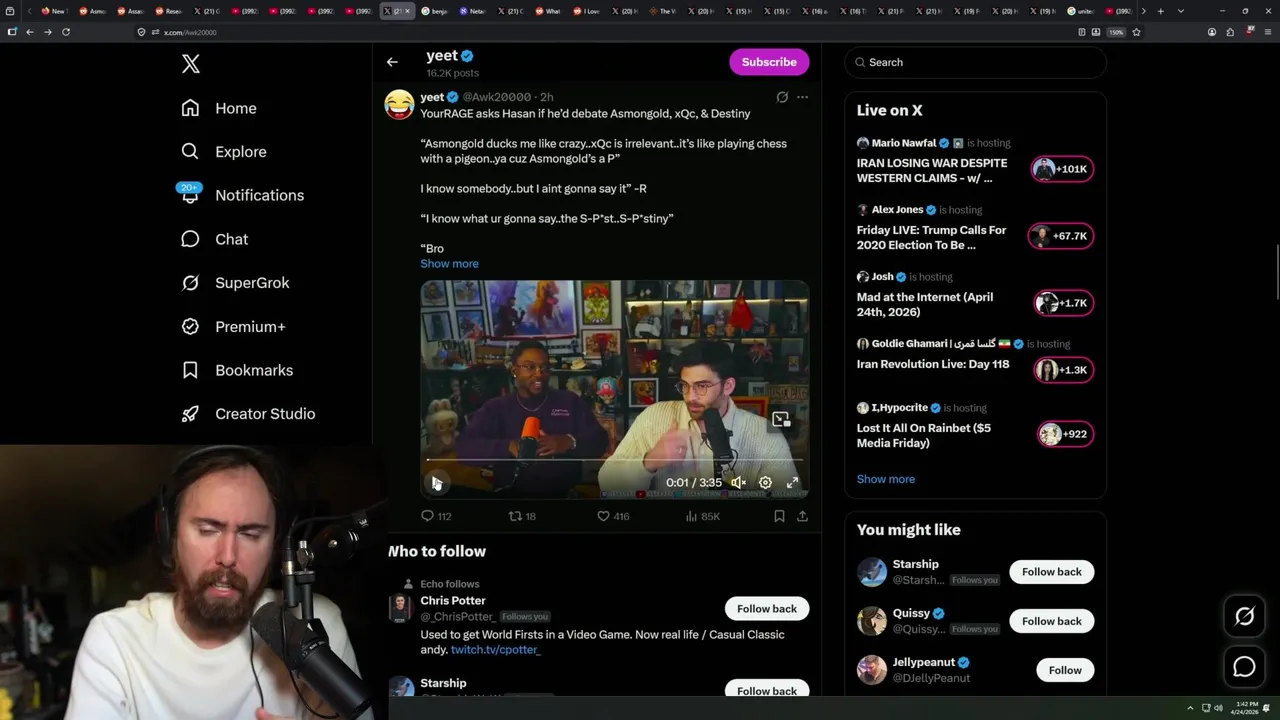
Task: Click the Bookmarks sidebar icon
Action: click(x=190, y=370)
